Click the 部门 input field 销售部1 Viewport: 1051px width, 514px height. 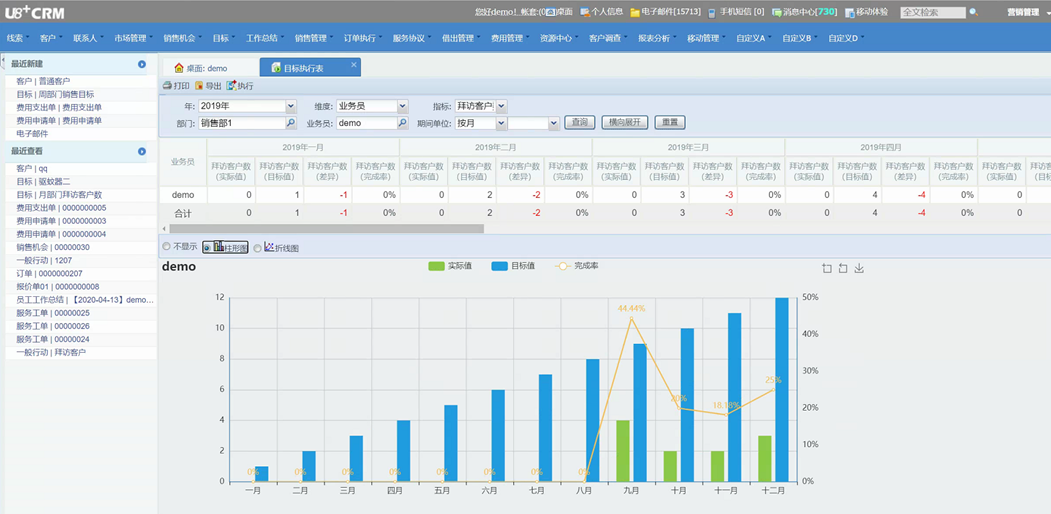[242, 123]
